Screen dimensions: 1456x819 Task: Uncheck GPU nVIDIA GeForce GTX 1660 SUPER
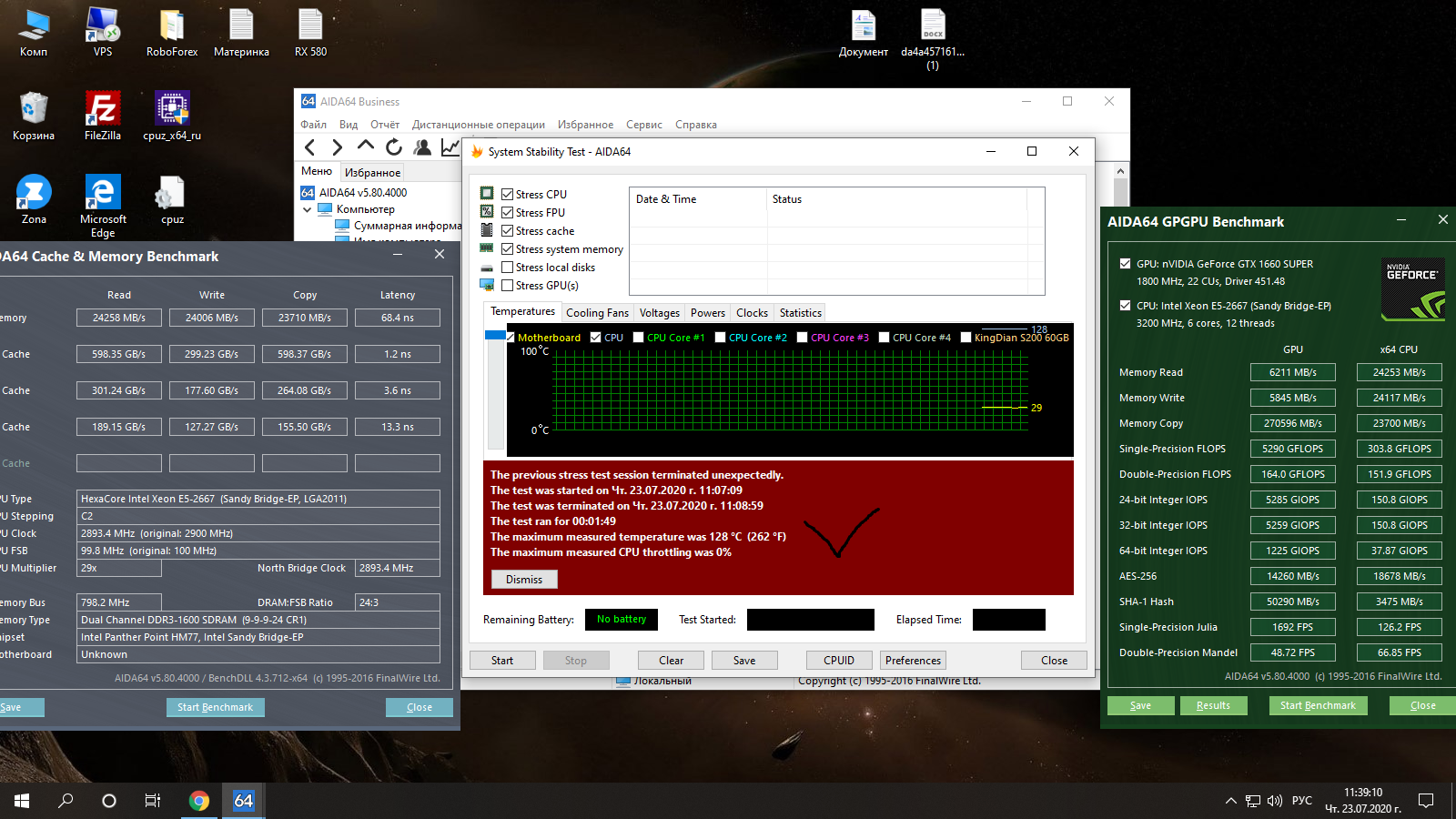coord(1126,264)
